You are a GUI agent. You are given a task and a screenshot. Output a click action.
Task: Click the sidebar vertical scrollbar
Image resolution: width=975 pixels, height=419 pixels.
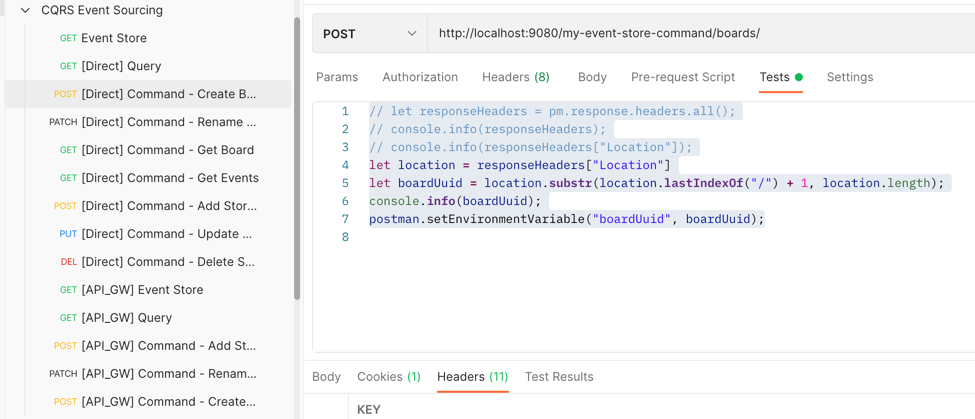pyautogui.click(x=297, y=160)
